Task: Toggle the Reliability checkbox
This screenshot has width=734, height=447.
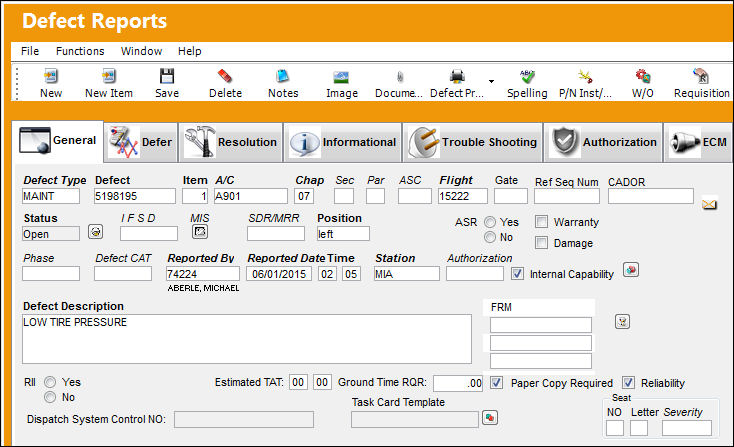Action: 628,383
